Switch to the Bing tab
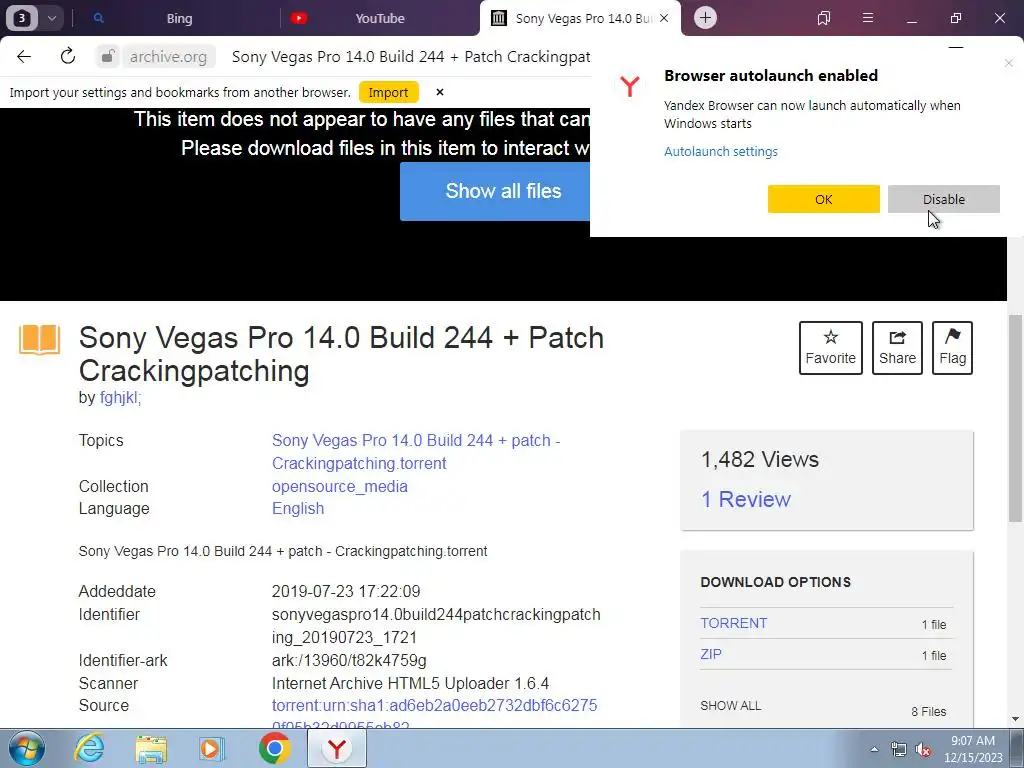This screenshot has height=768, width=1024. coord(180,18)
